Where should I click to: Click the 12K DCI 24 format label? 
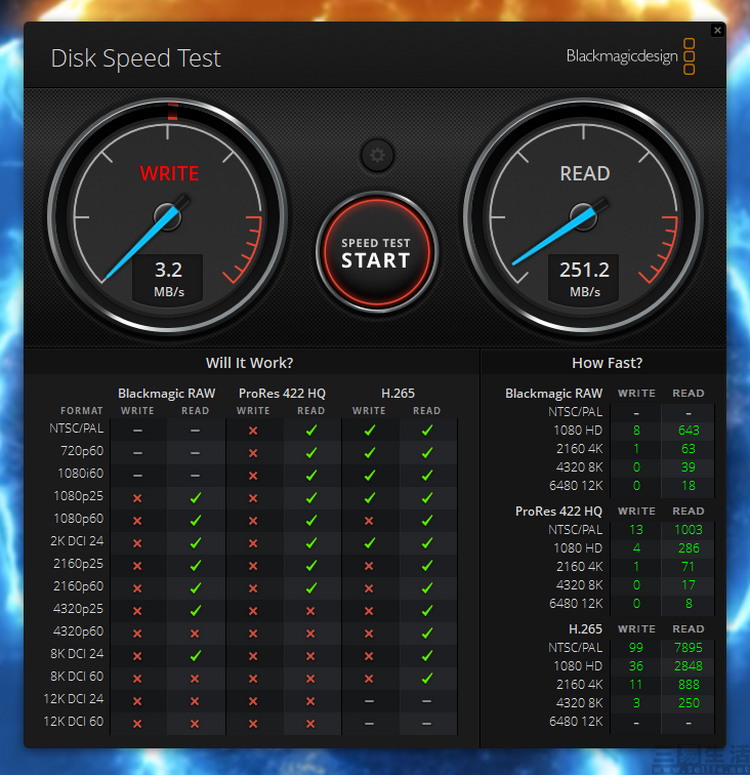[74, 699]
